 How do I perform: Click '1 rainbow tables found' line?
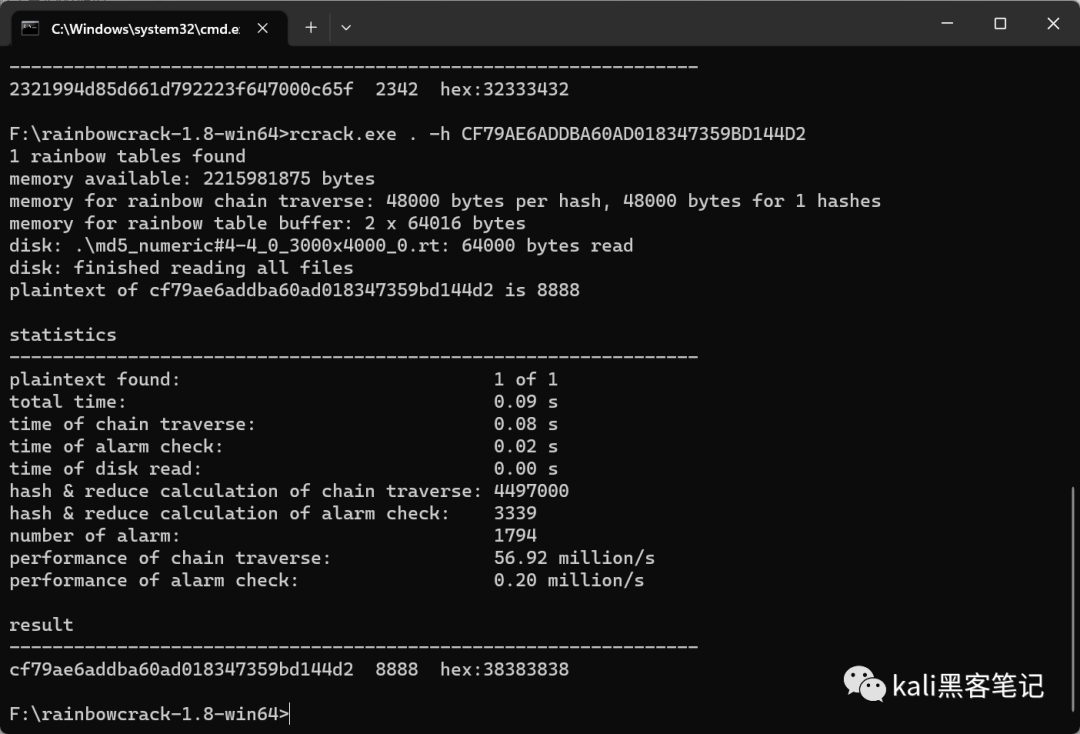[127, 156]
